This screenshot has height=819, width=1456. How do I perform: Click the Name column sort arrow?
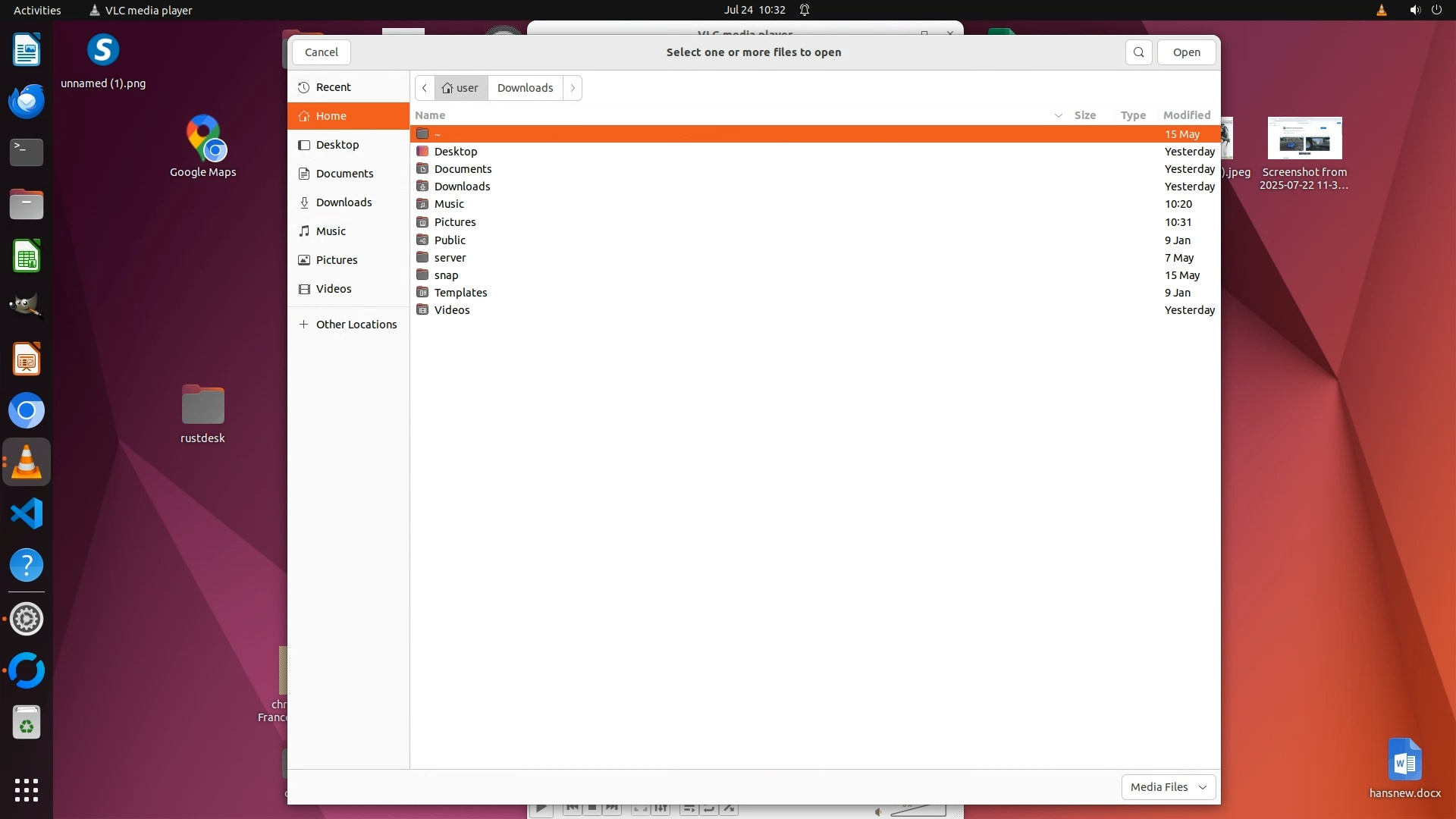pos(1058,115)
